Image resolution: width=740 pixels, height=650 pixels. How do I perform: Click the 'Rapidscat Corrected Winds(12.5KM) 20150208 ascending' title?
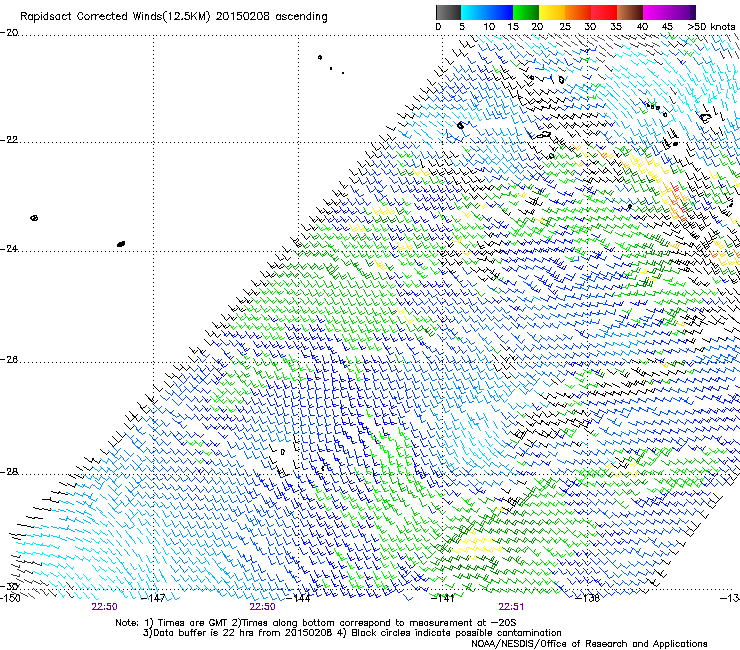click(x=174, y=17)
